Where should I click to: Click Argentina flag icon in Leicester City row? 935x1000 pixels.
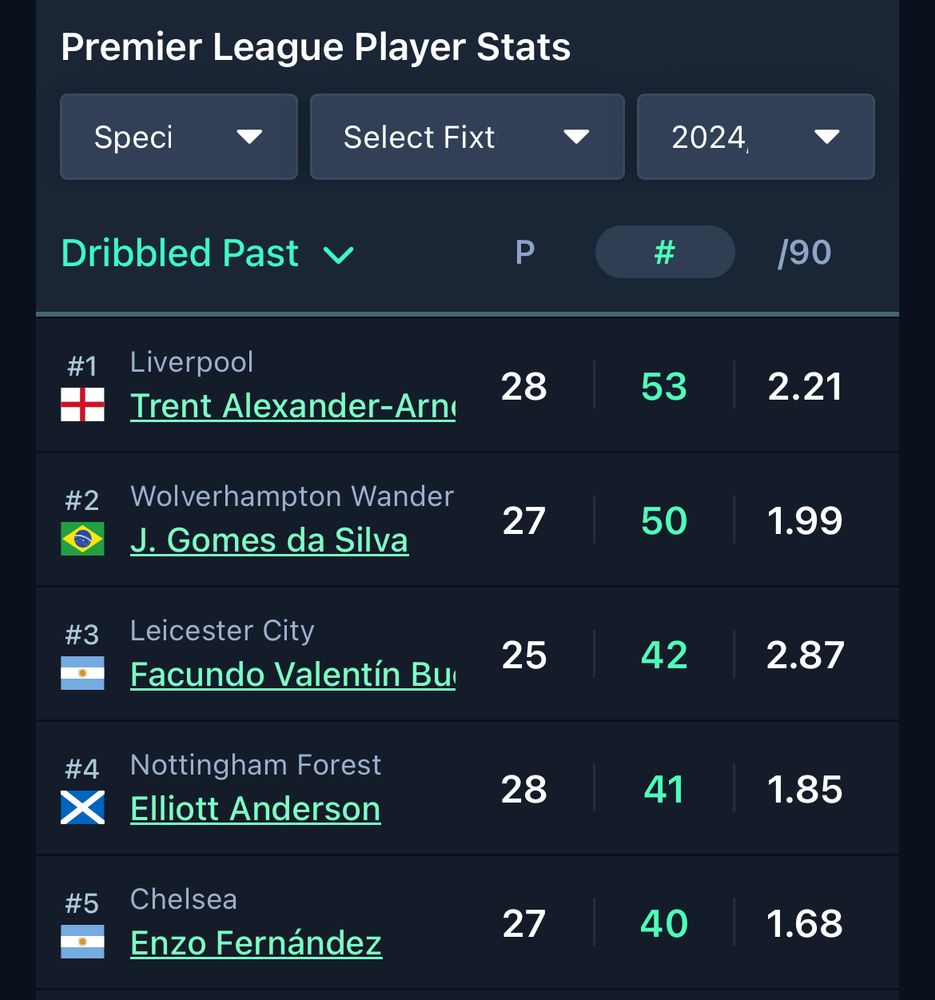point(82,673)
